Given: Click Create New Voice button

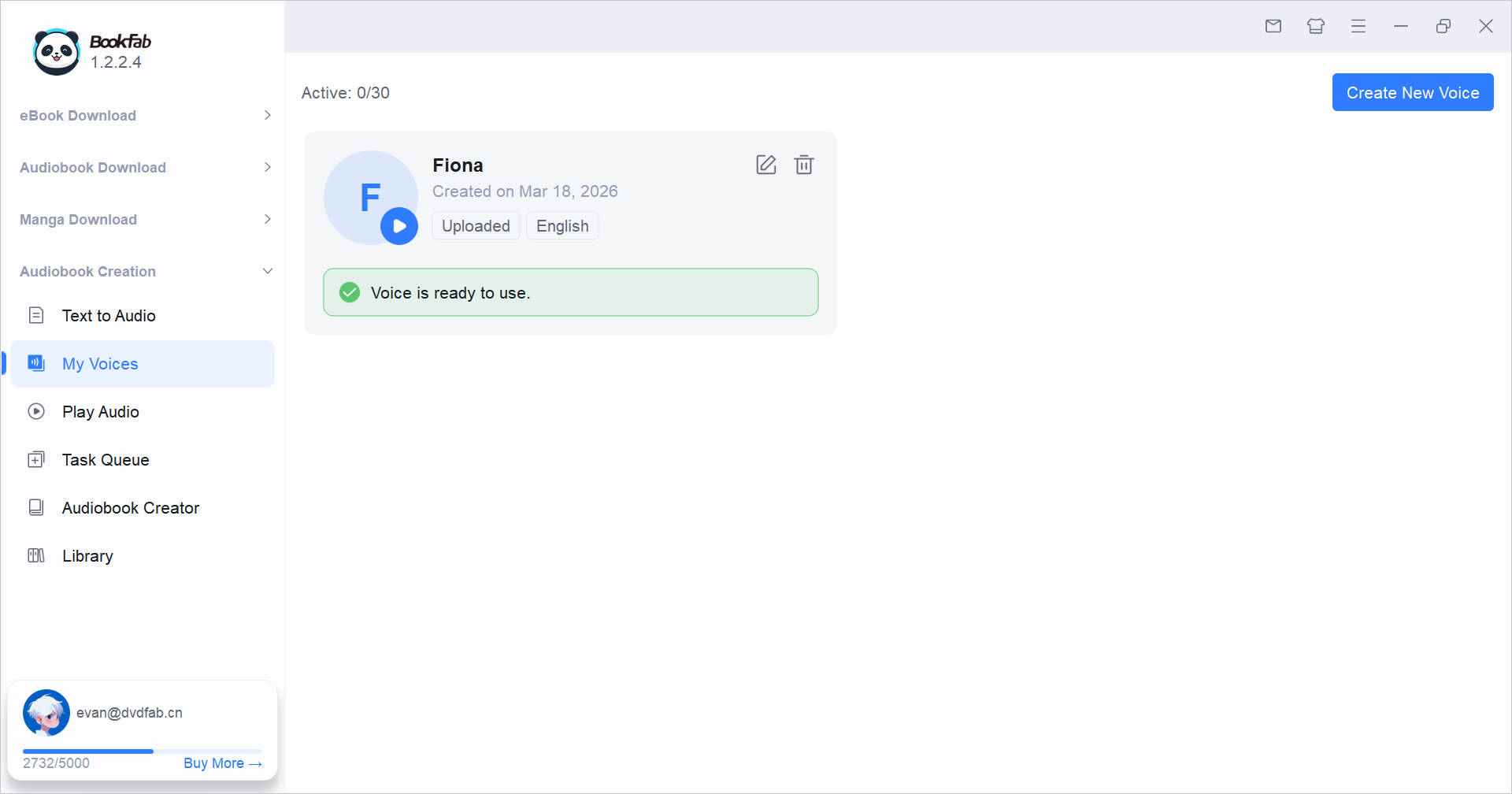Looking at the screenshot, I should [1412, 93].
